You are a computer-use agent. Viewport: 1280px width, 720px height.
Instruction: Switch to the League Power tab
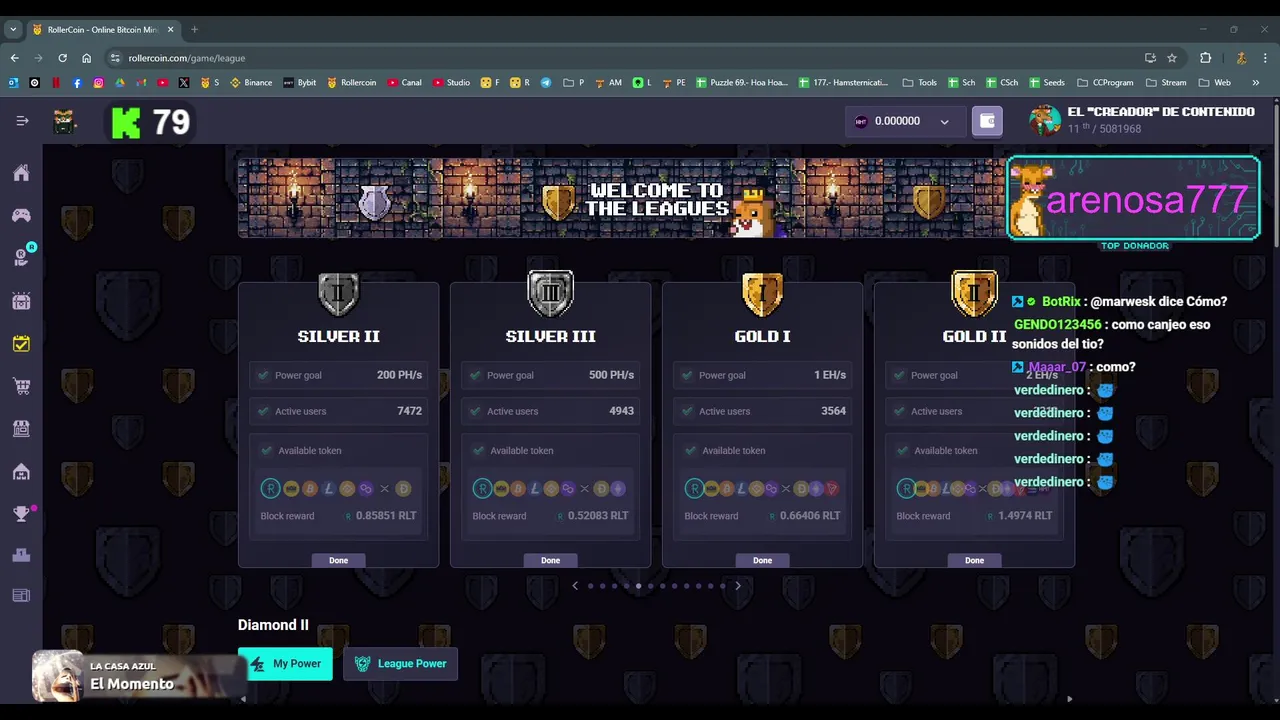tap(400, 664)
